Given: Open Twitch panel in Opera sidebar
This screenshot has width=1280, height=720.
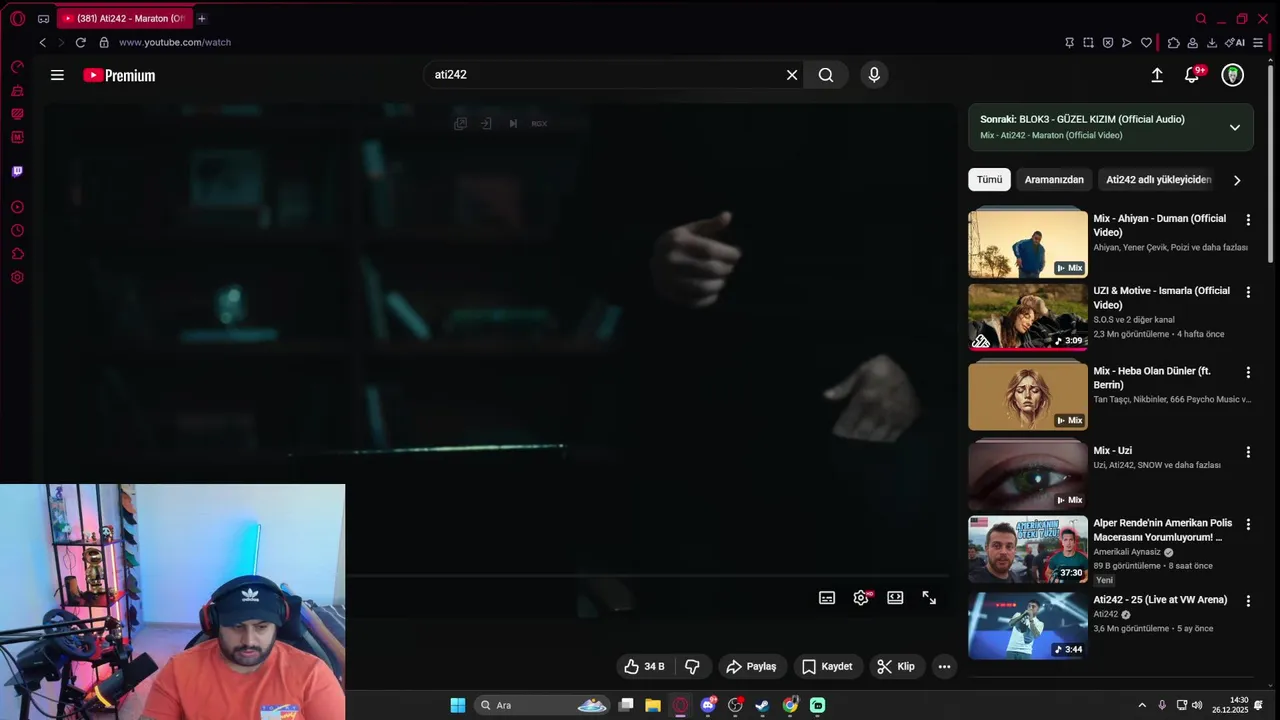Looking at the screenshot, I should 17,171.
